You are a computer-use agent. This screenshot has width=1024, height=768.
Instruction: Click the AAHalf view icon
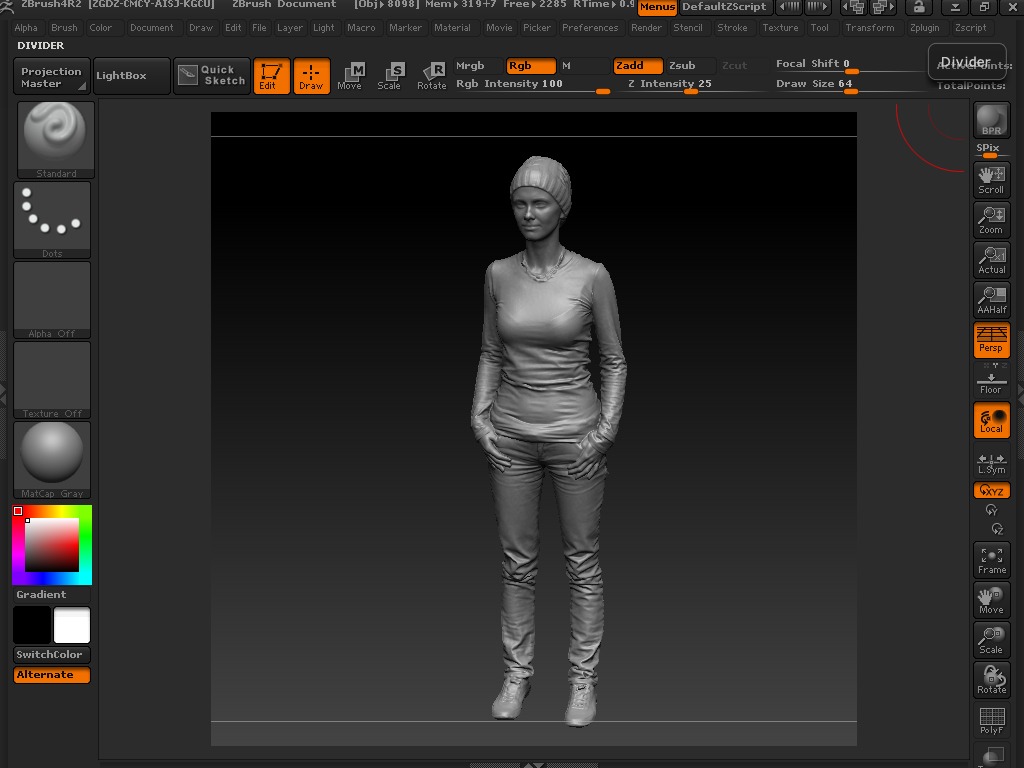991,300
